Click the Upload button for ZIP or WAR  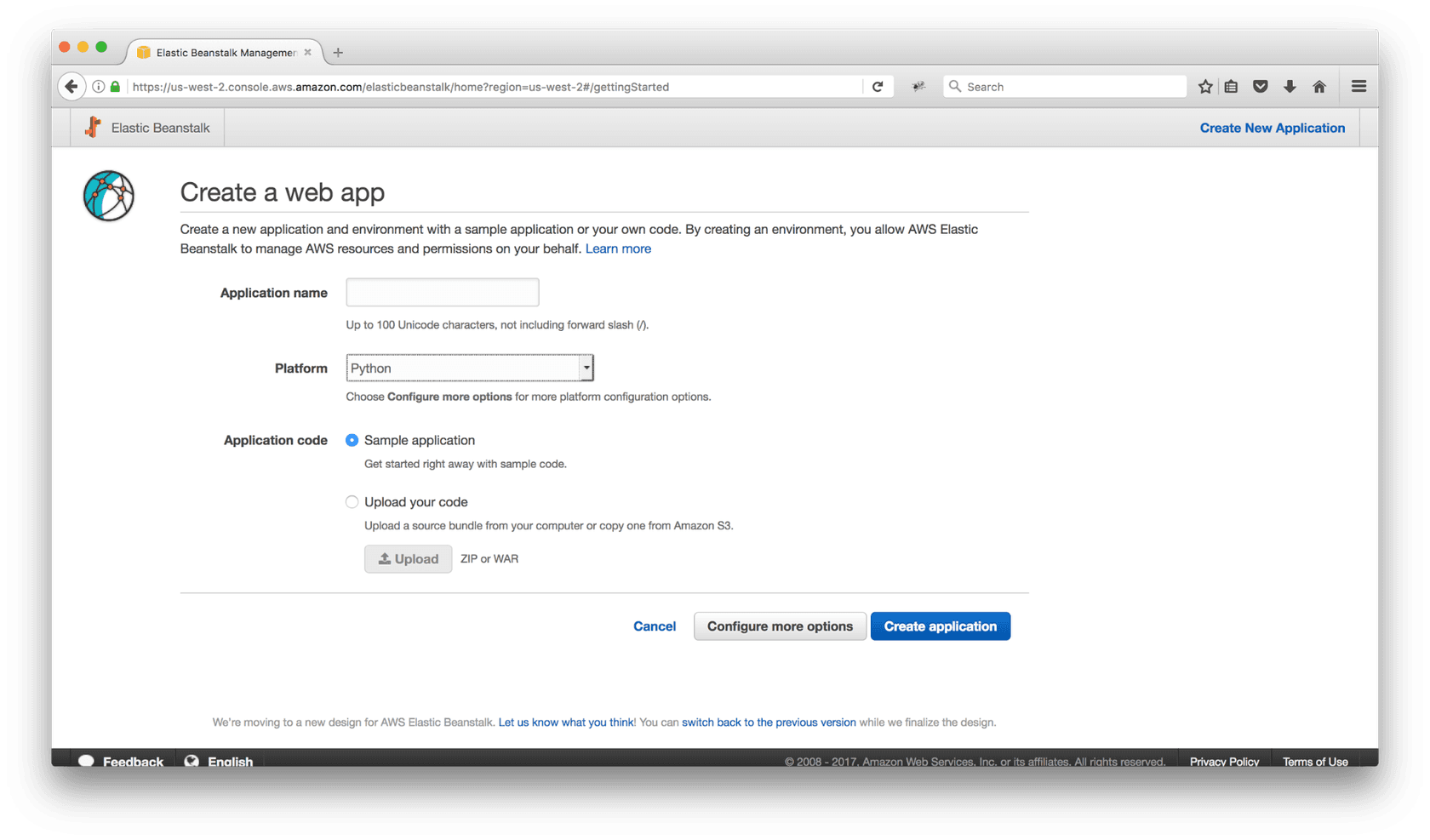[409, 559]
